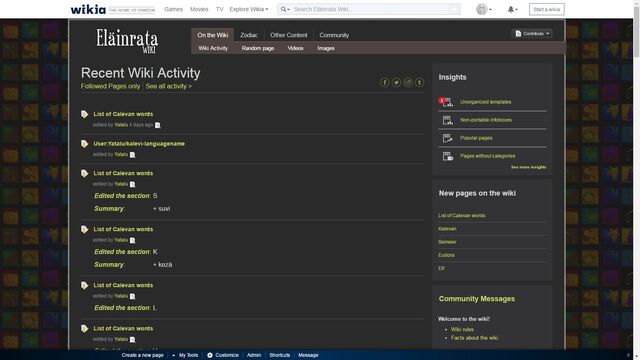Click the Popular pages insight icon

click(x=447, y=138)
